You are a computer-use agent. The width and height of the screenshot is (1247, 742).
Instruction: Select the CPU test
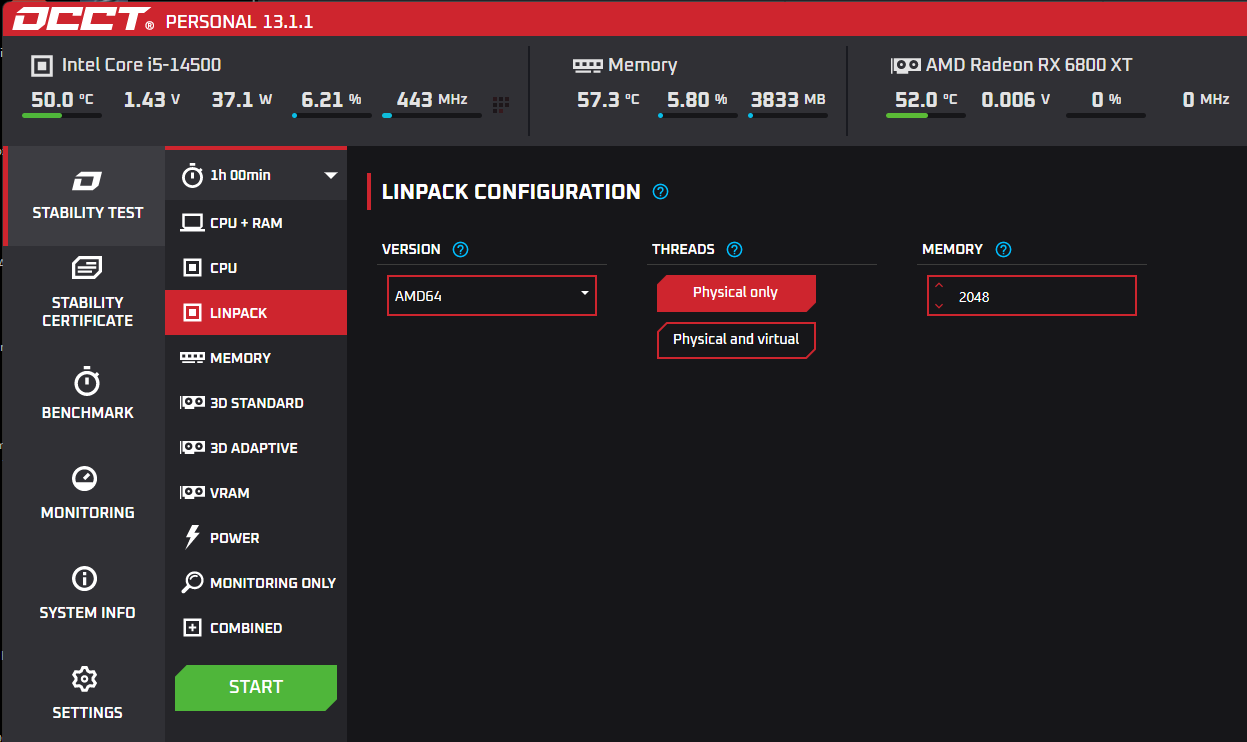pos(256,268)
